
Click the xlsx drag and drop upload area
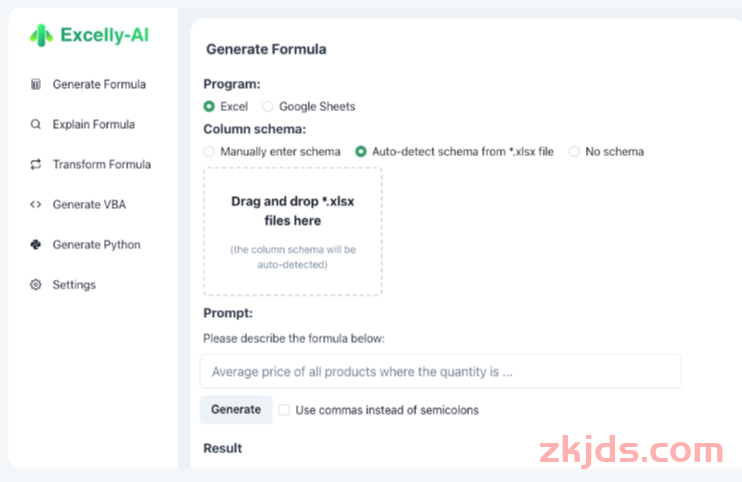coord(293,232)
